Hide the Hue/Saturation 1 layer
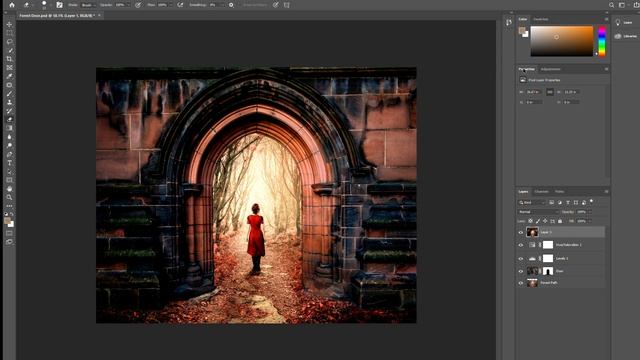The height and width of the screenshot is (360, 640). click(x=520, y=245)
